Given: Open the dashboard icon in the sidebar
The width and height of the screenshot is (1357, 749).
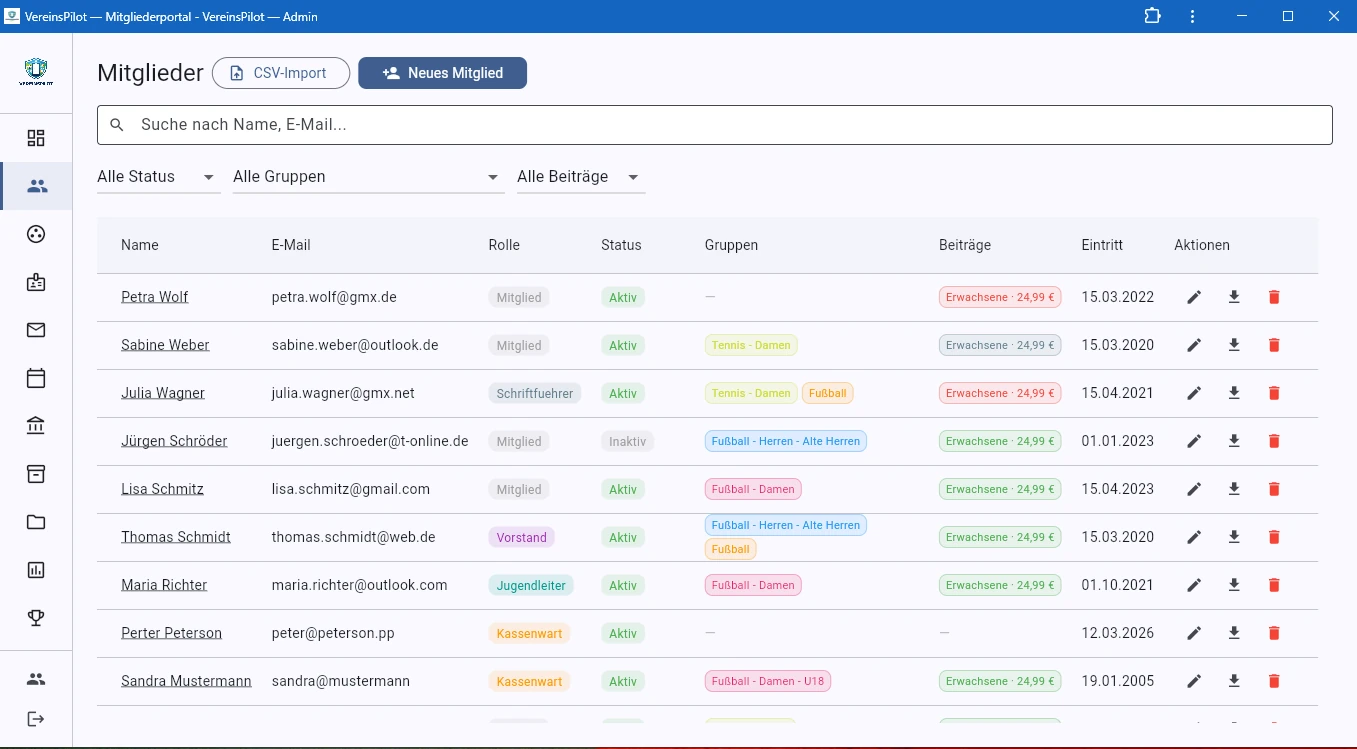Looking at the screenshot, I should pos(36,138).
